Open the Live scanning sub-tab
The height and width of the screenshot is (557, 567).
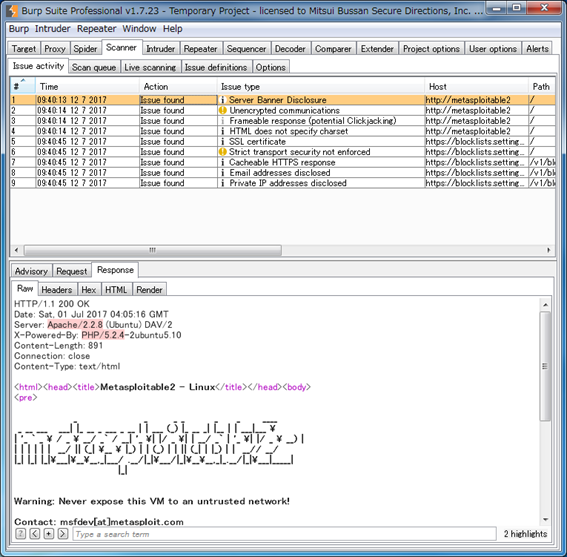click(150, 67)
